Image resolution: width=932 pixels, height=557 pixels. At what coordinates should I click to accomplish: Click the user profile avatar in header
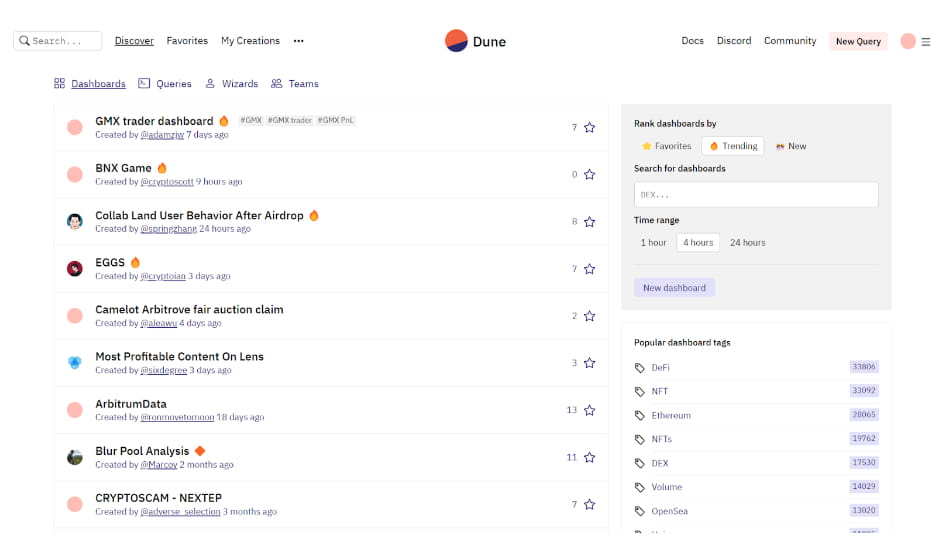pos(908,41)
